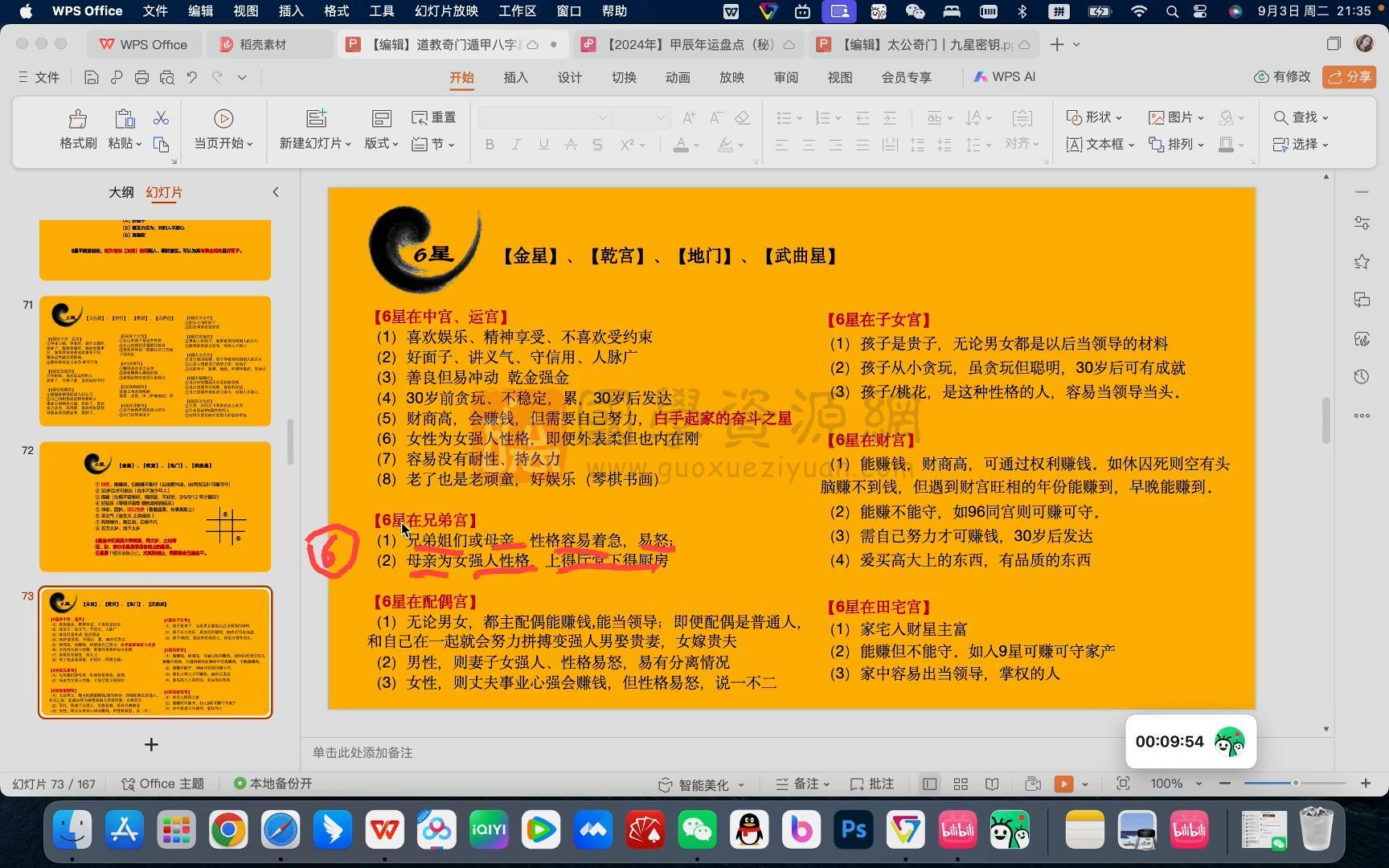
Task: Click the Share (分享) button
Action: tap(1350, 77)
